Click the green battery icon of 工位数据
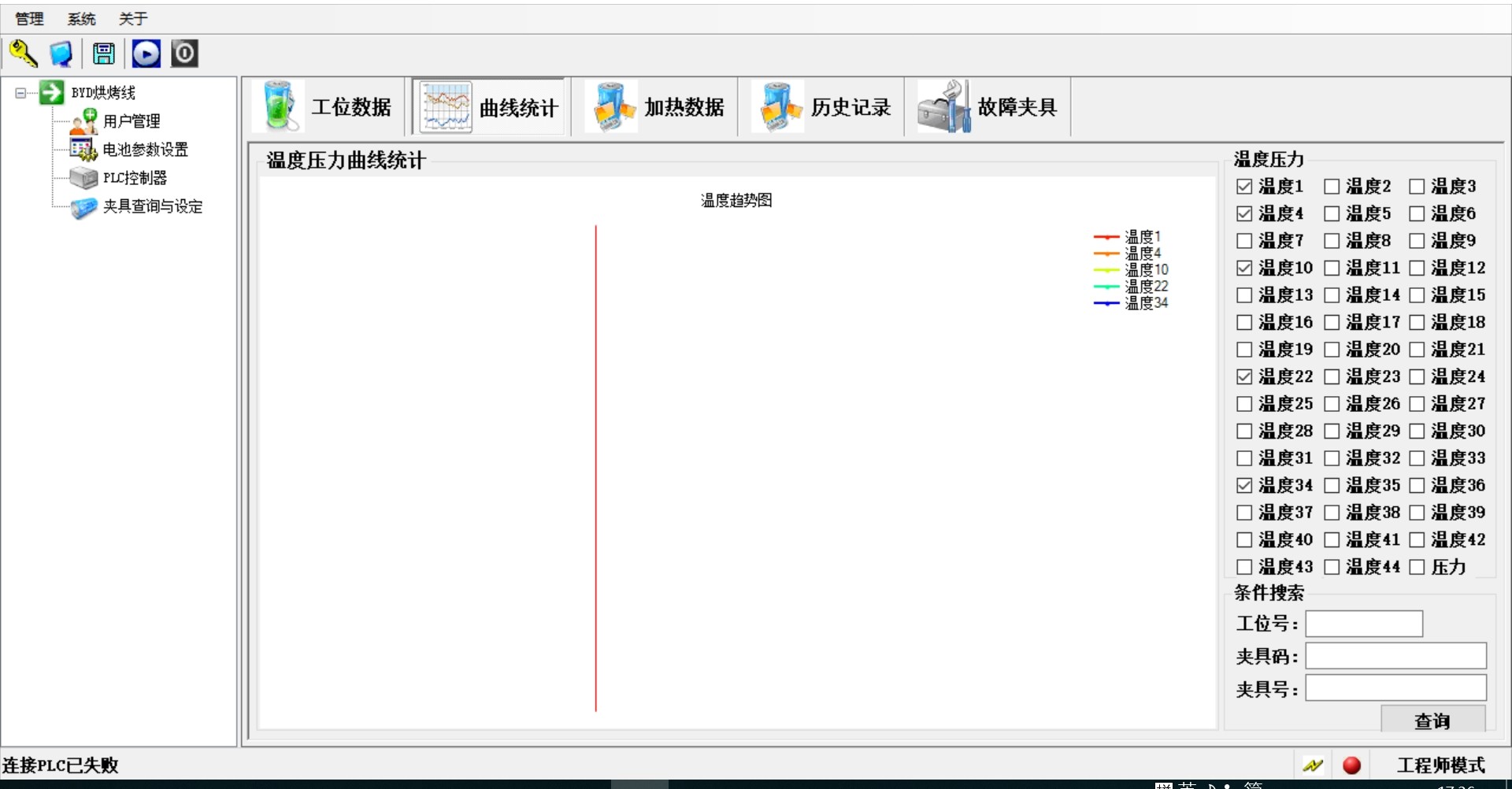 click(279, 106)
